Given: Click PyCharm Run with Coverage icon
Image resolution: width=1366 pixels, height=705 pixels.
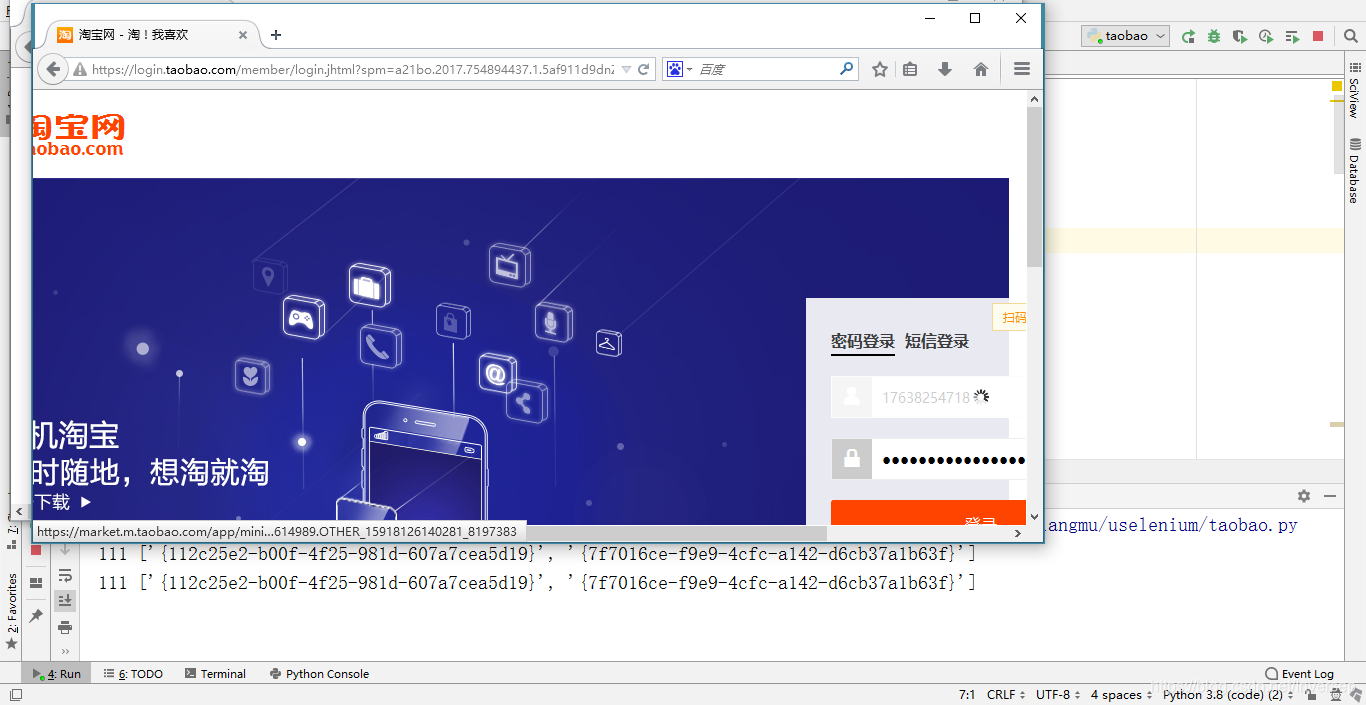Looking at the screenshot, I should point(1240,36).
